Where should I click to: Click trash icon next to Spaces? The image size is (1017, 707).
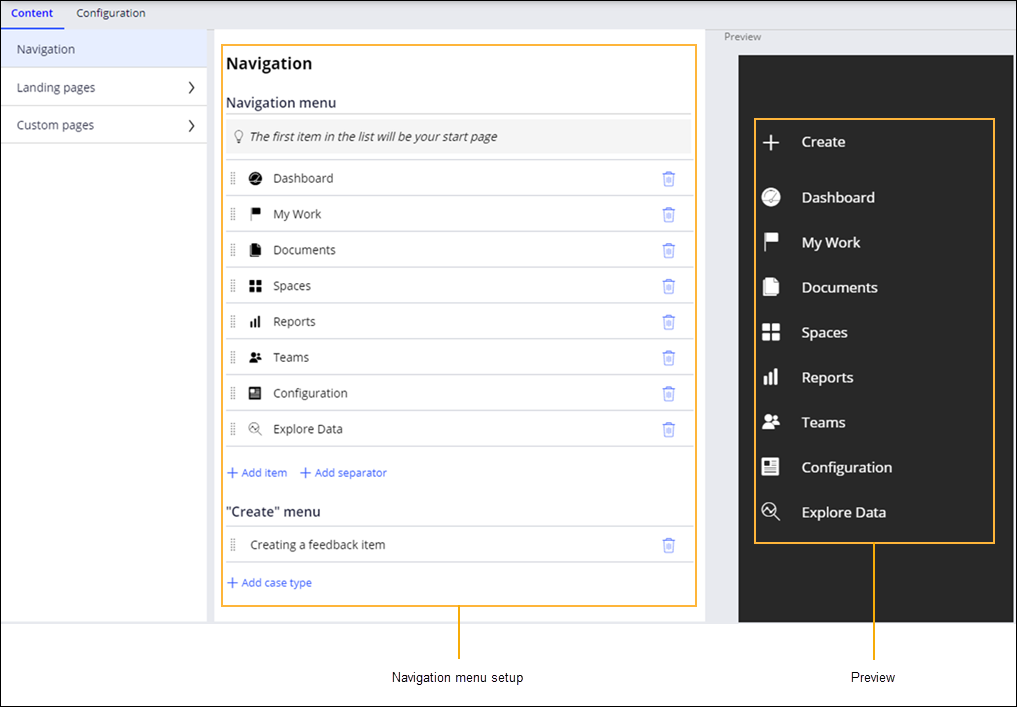[x=668, y=286]
